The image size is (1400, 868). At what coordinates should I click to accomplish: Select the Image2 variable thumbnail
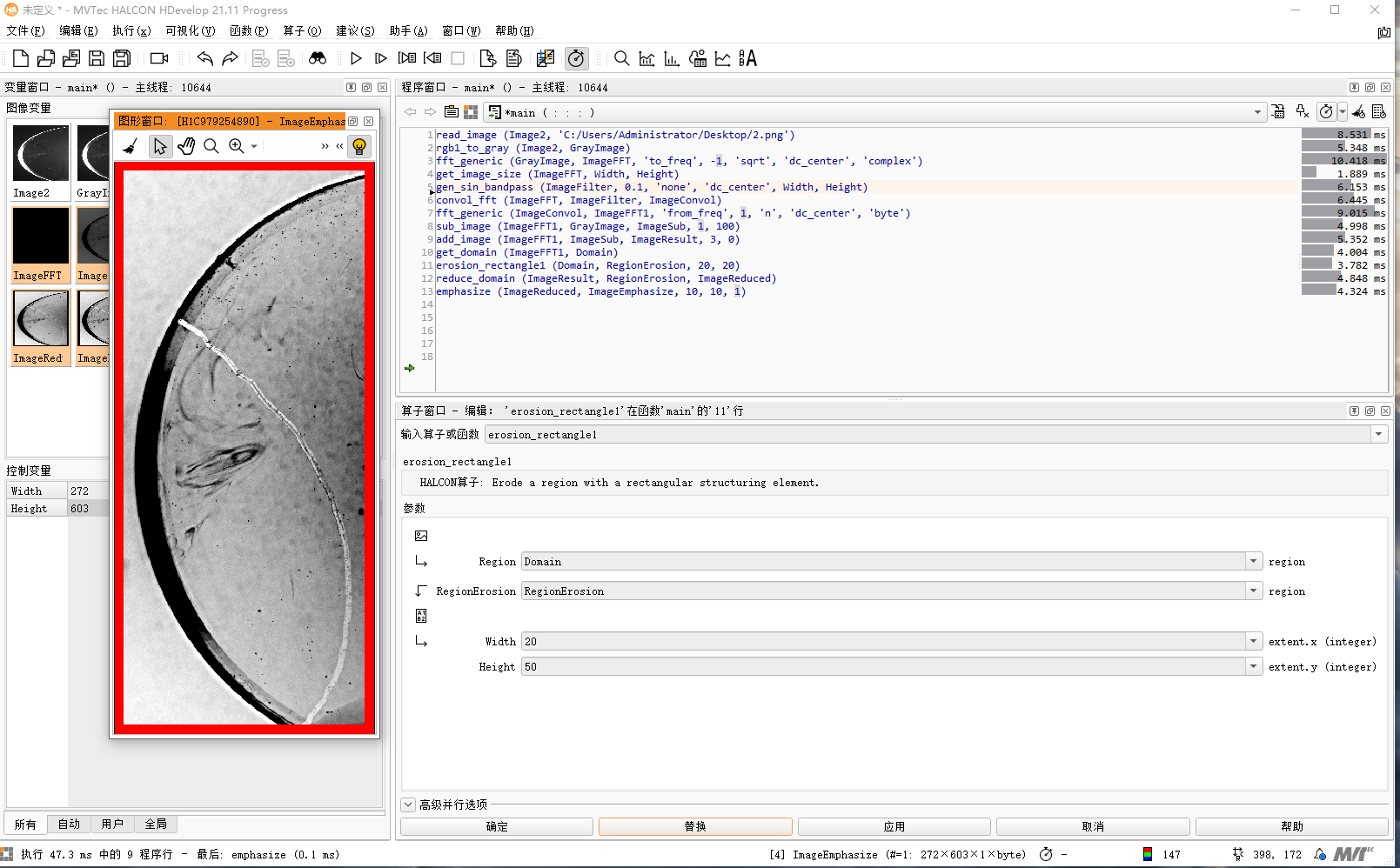[41, 162]
